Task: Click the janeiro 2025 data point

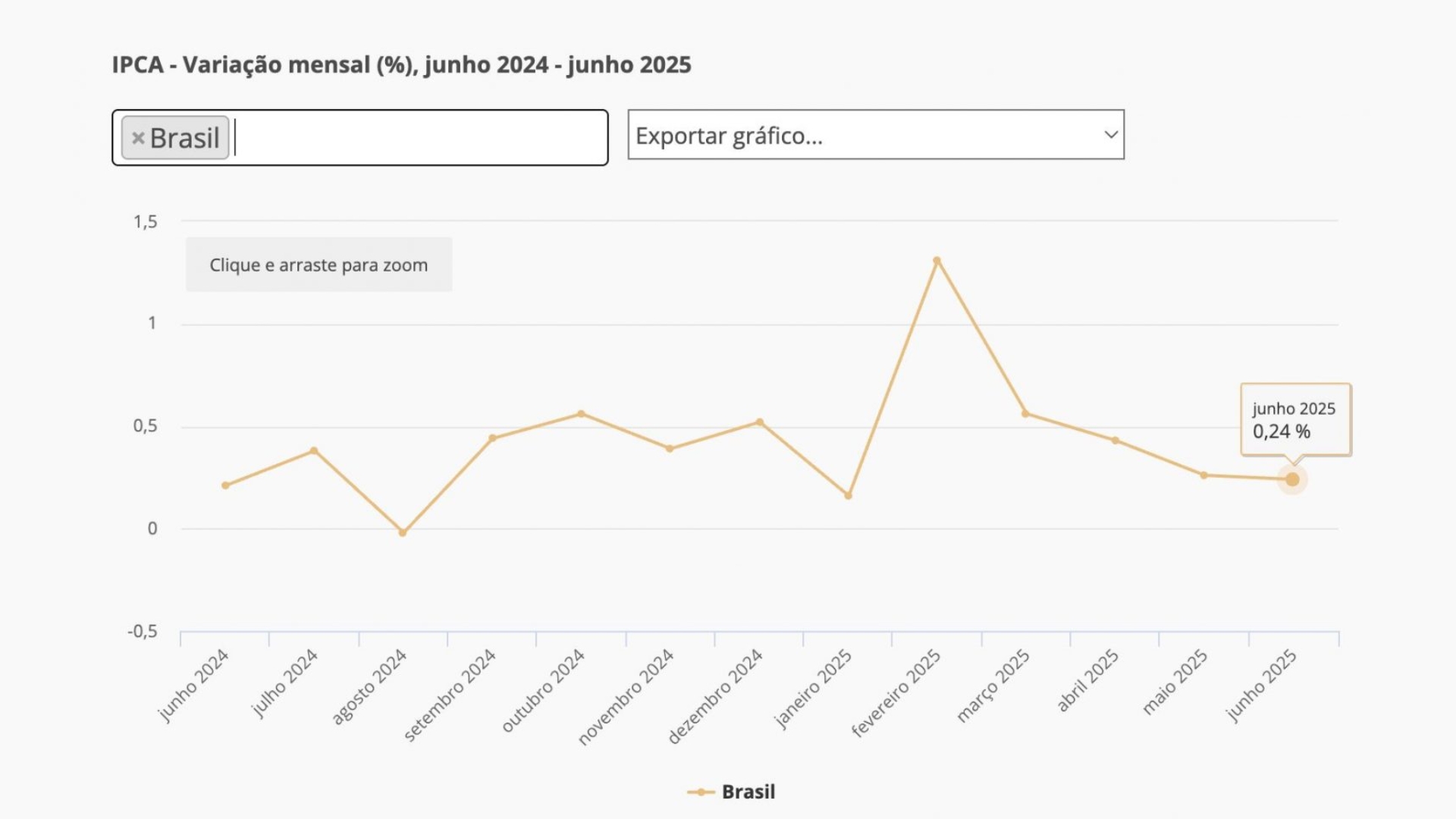Action: pyautogui.click(x=848, y=496)
